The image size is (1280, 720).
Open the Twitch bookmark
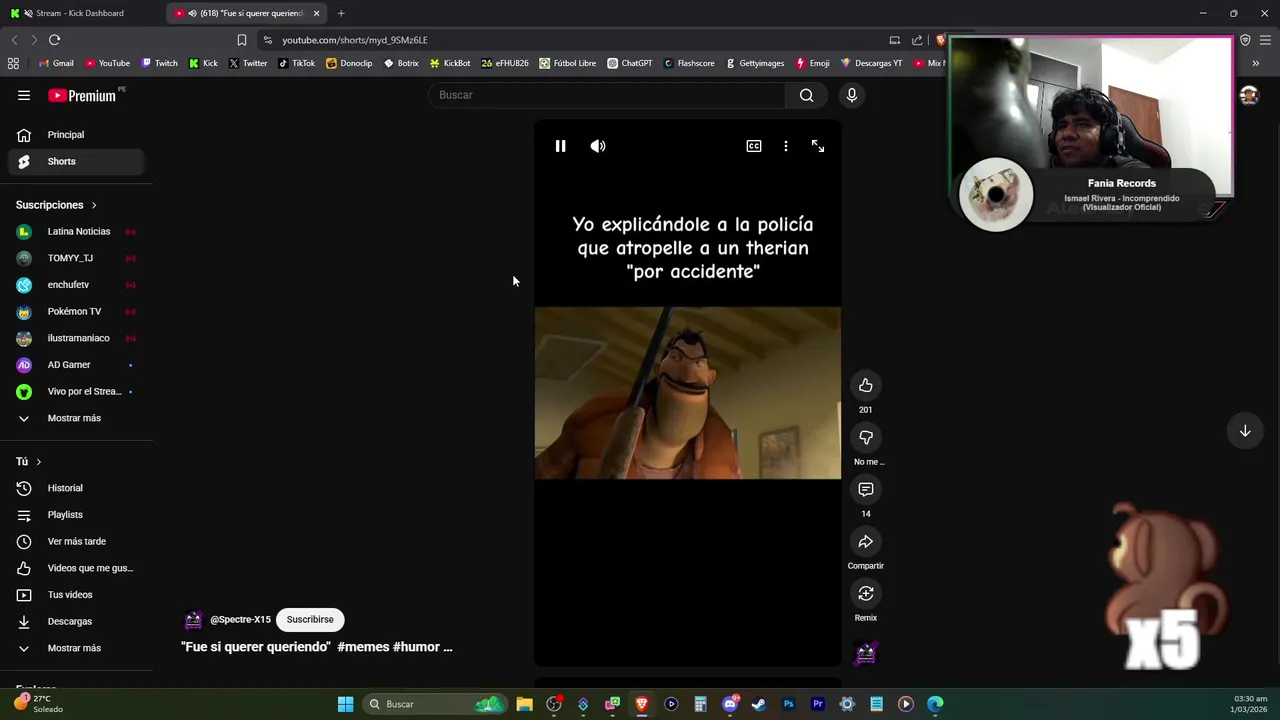tap(159, 63)
